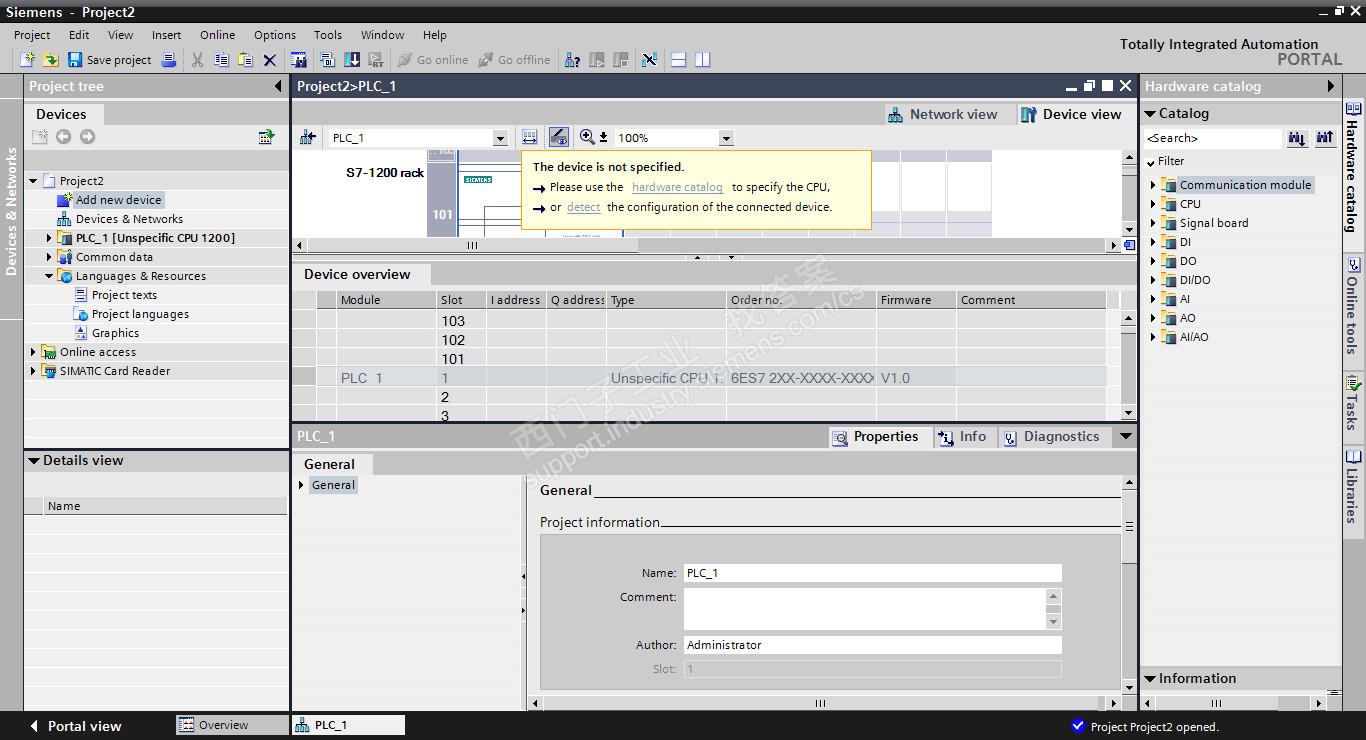Click the Name field containing PLC_1
The height and width of the screenshot is (740, 1366).
(872, 573)
